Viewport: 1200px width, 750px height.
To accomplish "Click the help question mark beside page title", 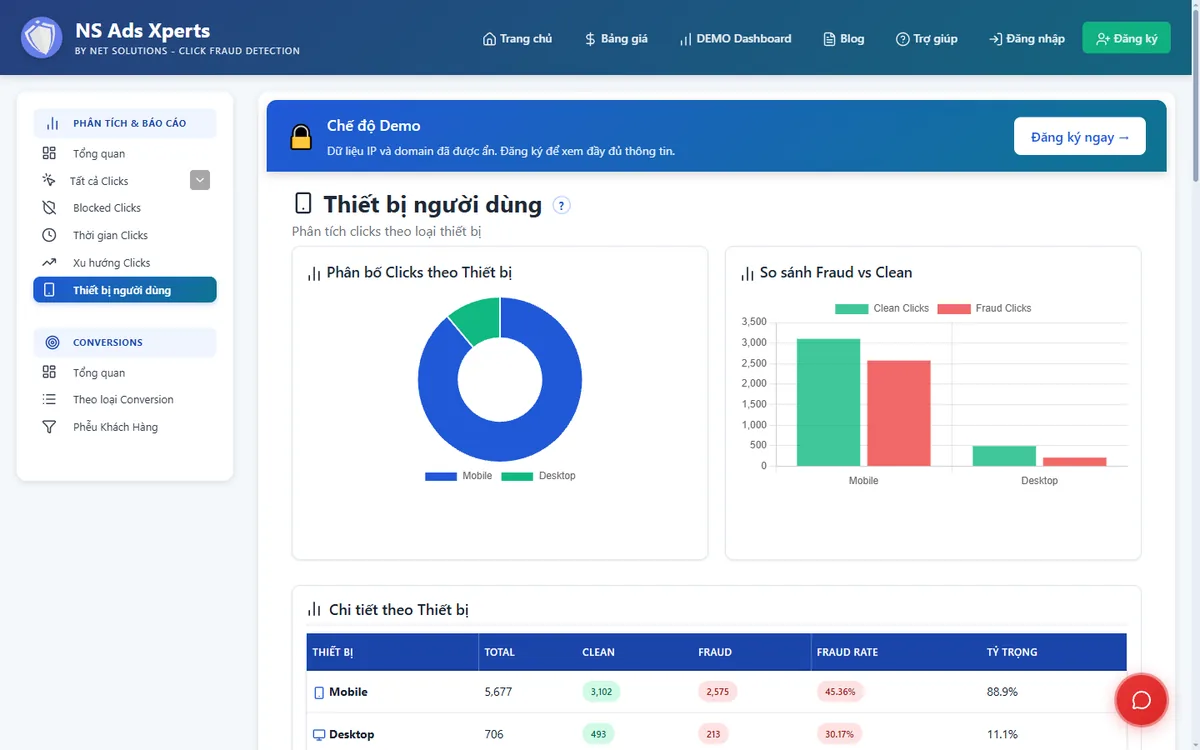I will (x=562, y=205).
